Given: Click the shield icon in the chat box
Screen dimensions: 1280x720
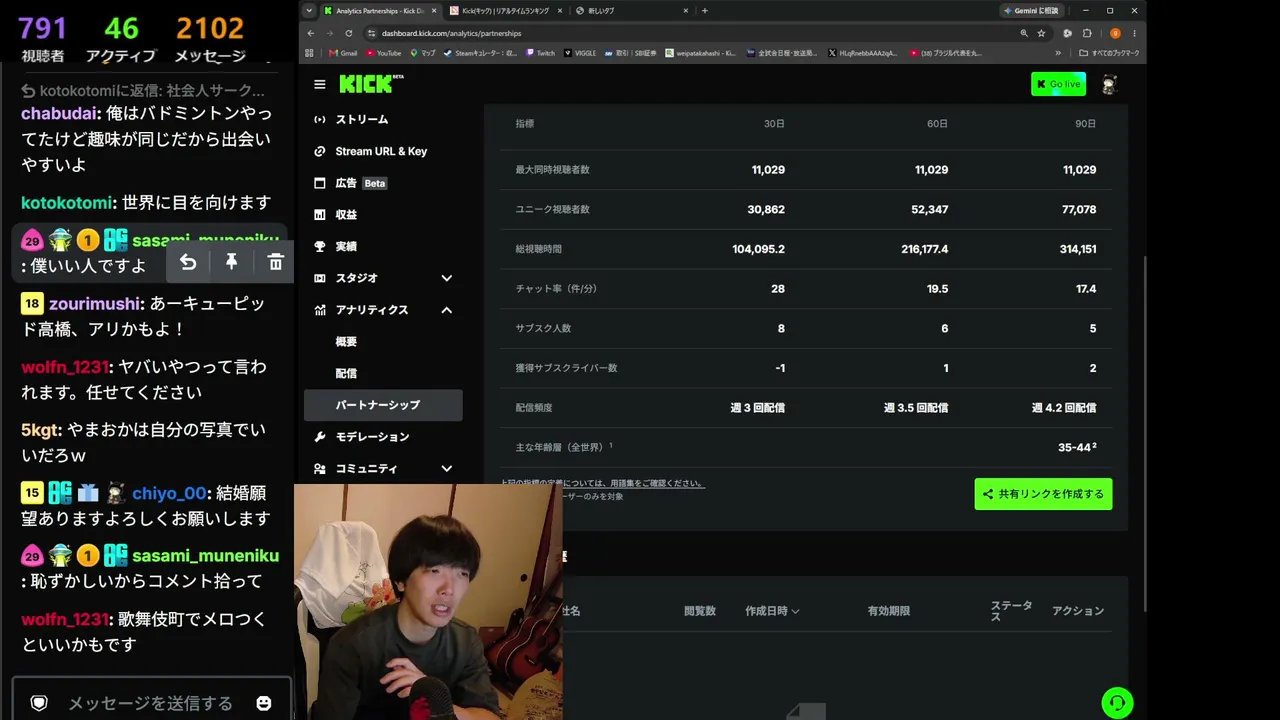Looking at the screenshot, I should 39,703.
